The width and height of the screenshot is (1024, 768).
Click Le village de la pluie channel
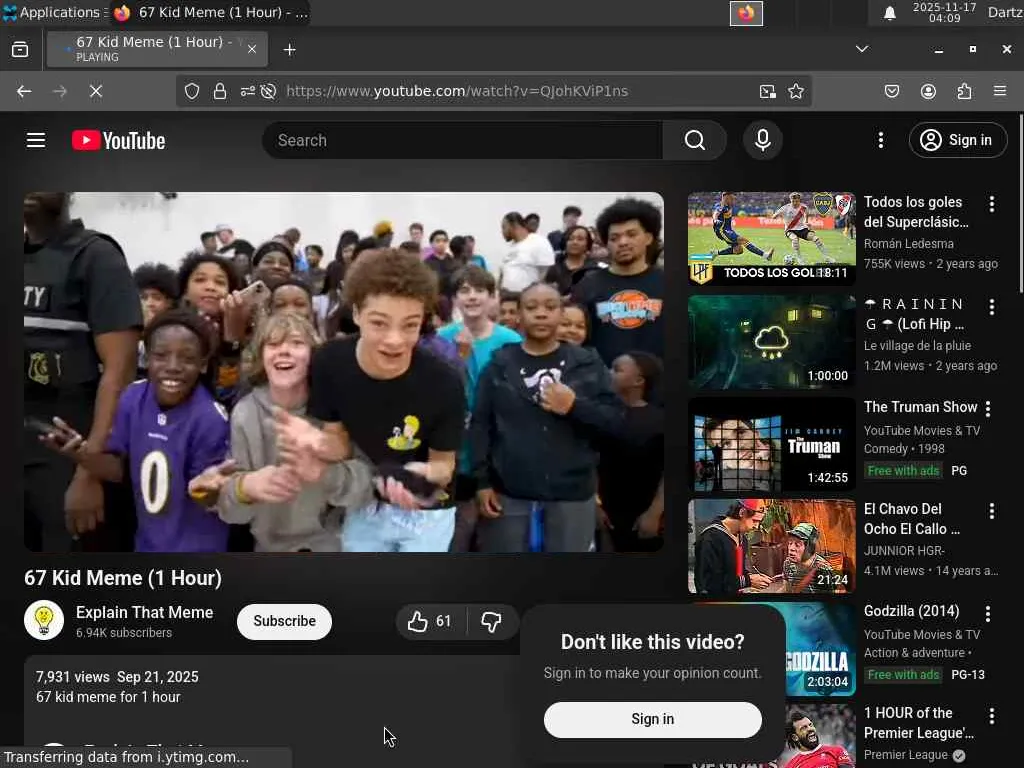[917, 346]
